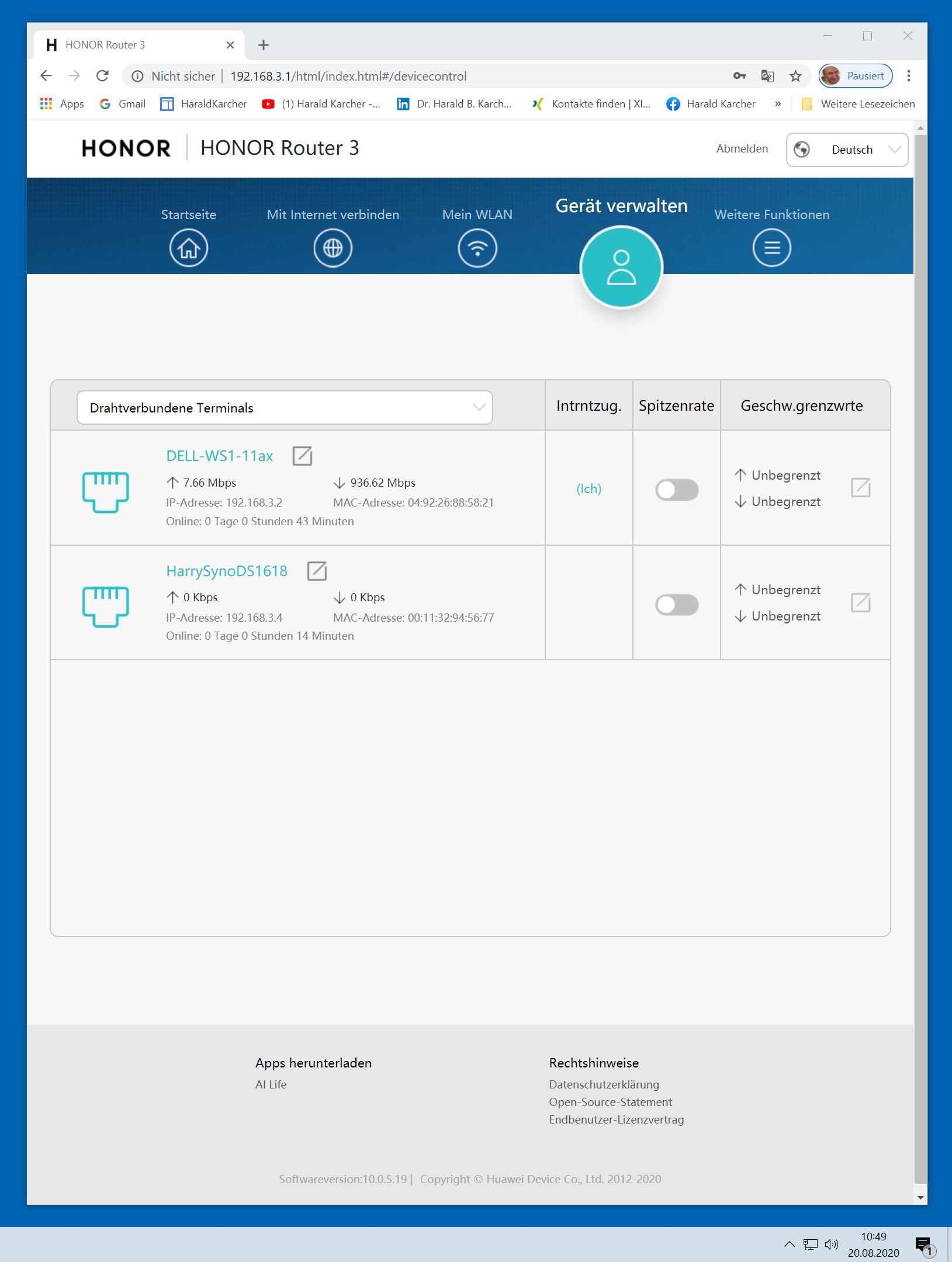Click Abmelden to log out

(x=742, y=149)
